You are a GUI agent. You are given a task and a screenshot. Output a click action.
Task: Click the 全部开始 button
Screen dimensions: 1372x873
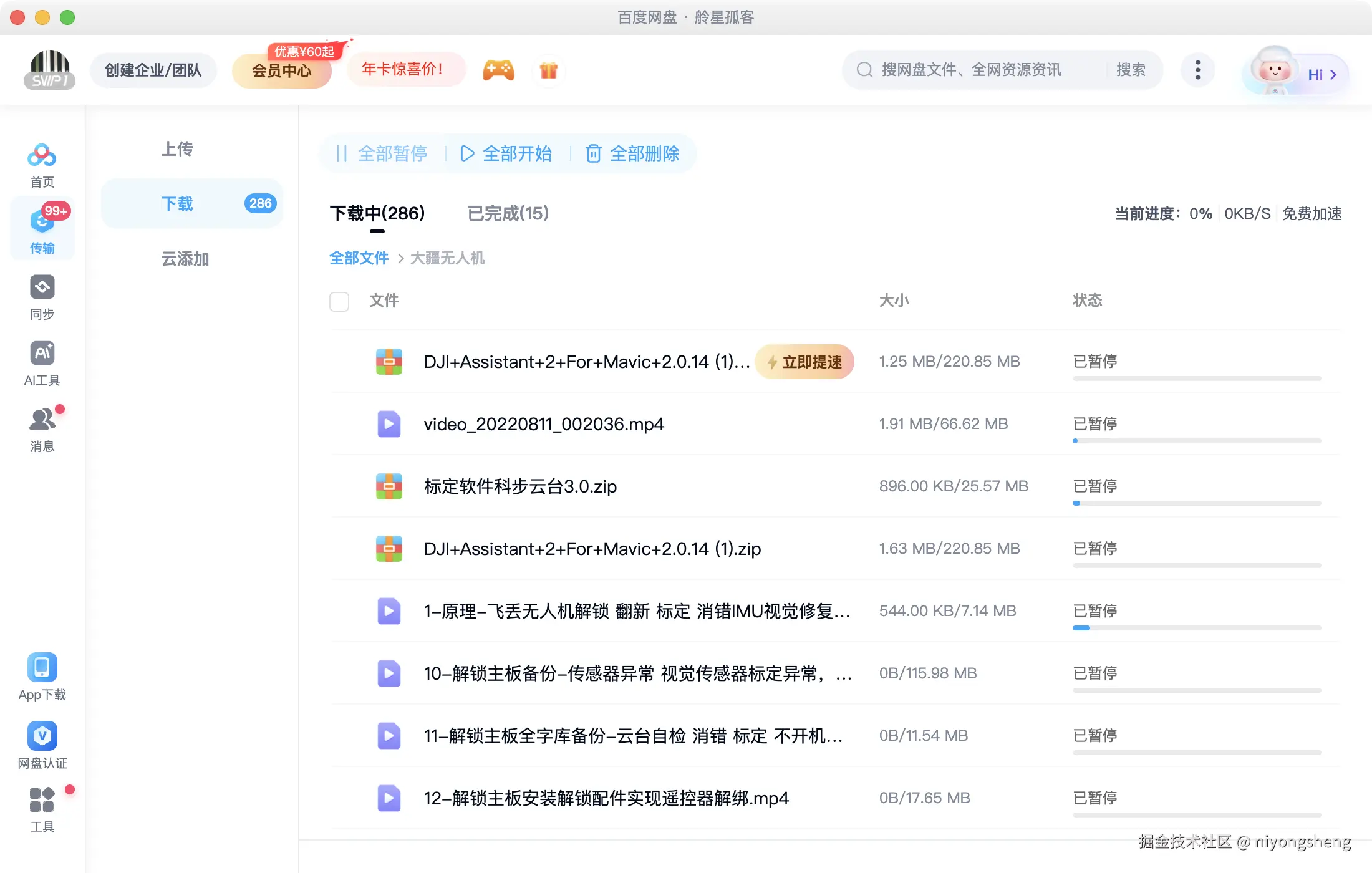click(x=506, y=153)
